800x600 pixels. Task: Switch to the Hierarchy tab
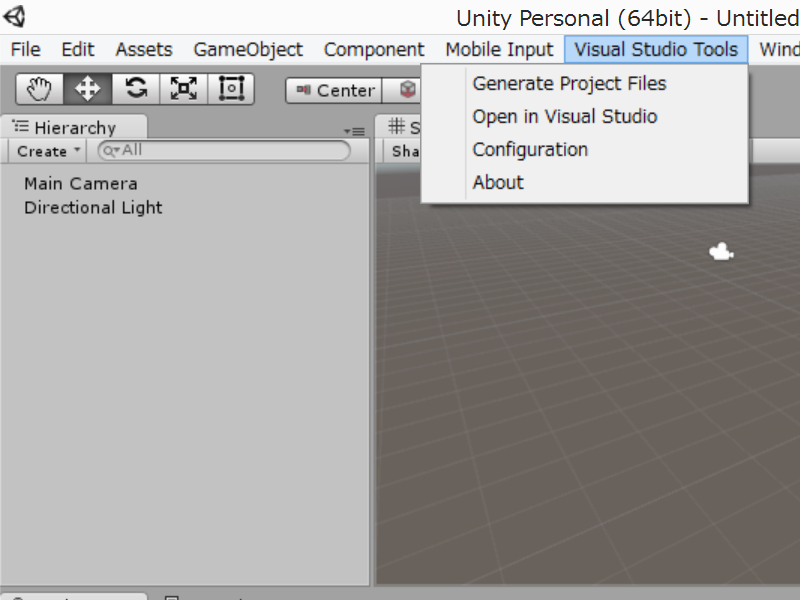coord(74,127)
